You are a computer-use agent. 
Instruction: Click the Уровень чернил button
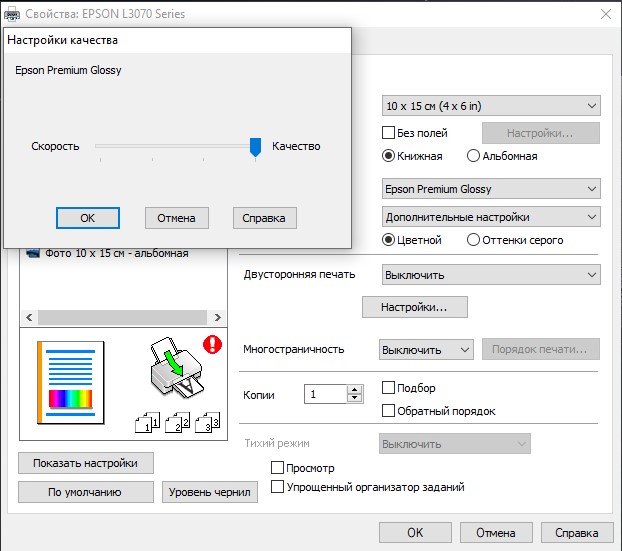(210, 492)
